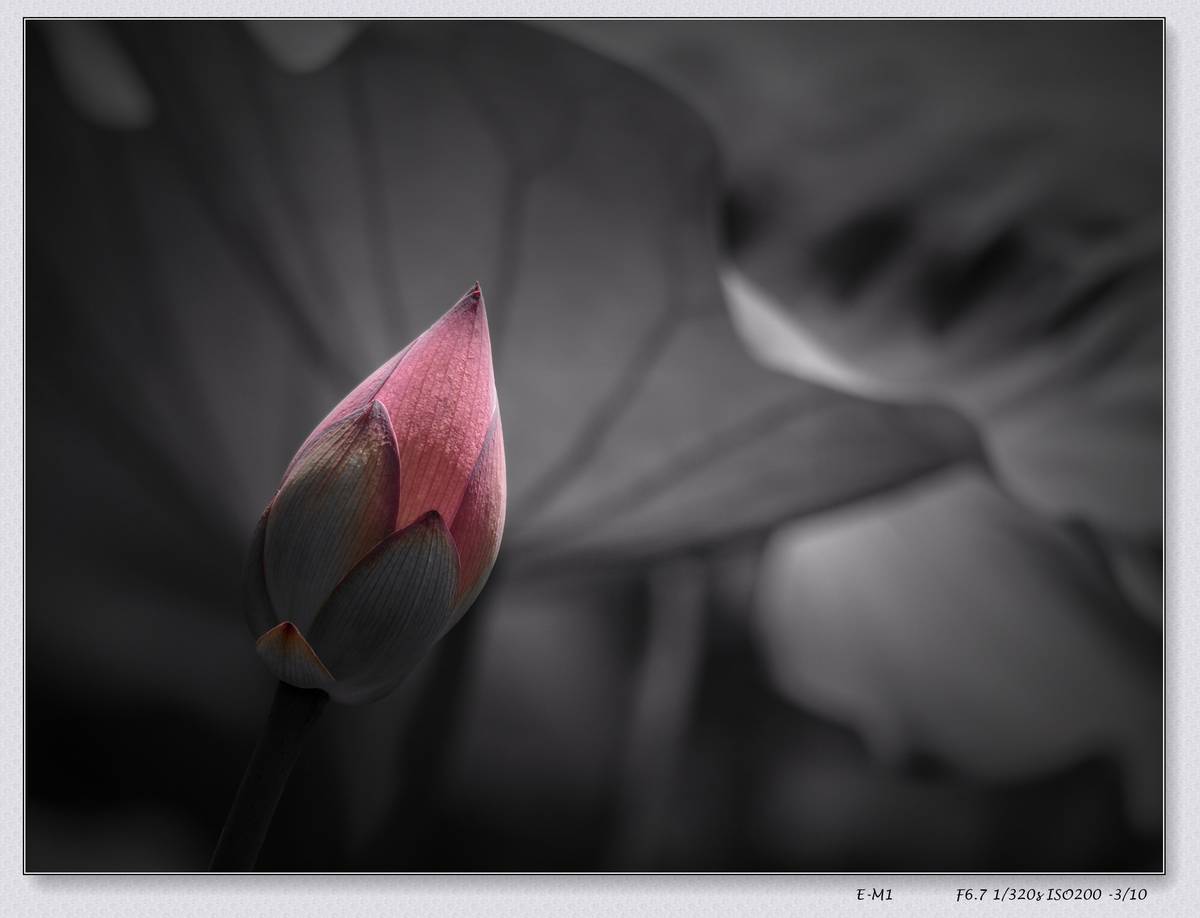Click the "1/320s" shutter speed text

coord(1017,895)
